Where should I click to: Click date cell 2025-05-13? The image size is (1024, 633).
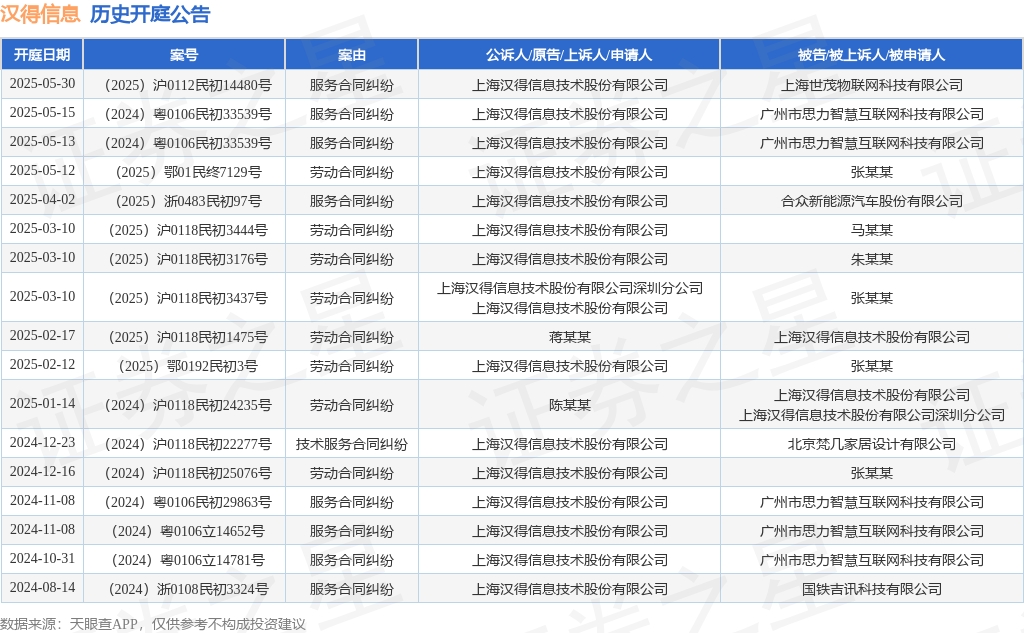coord(42,142)
